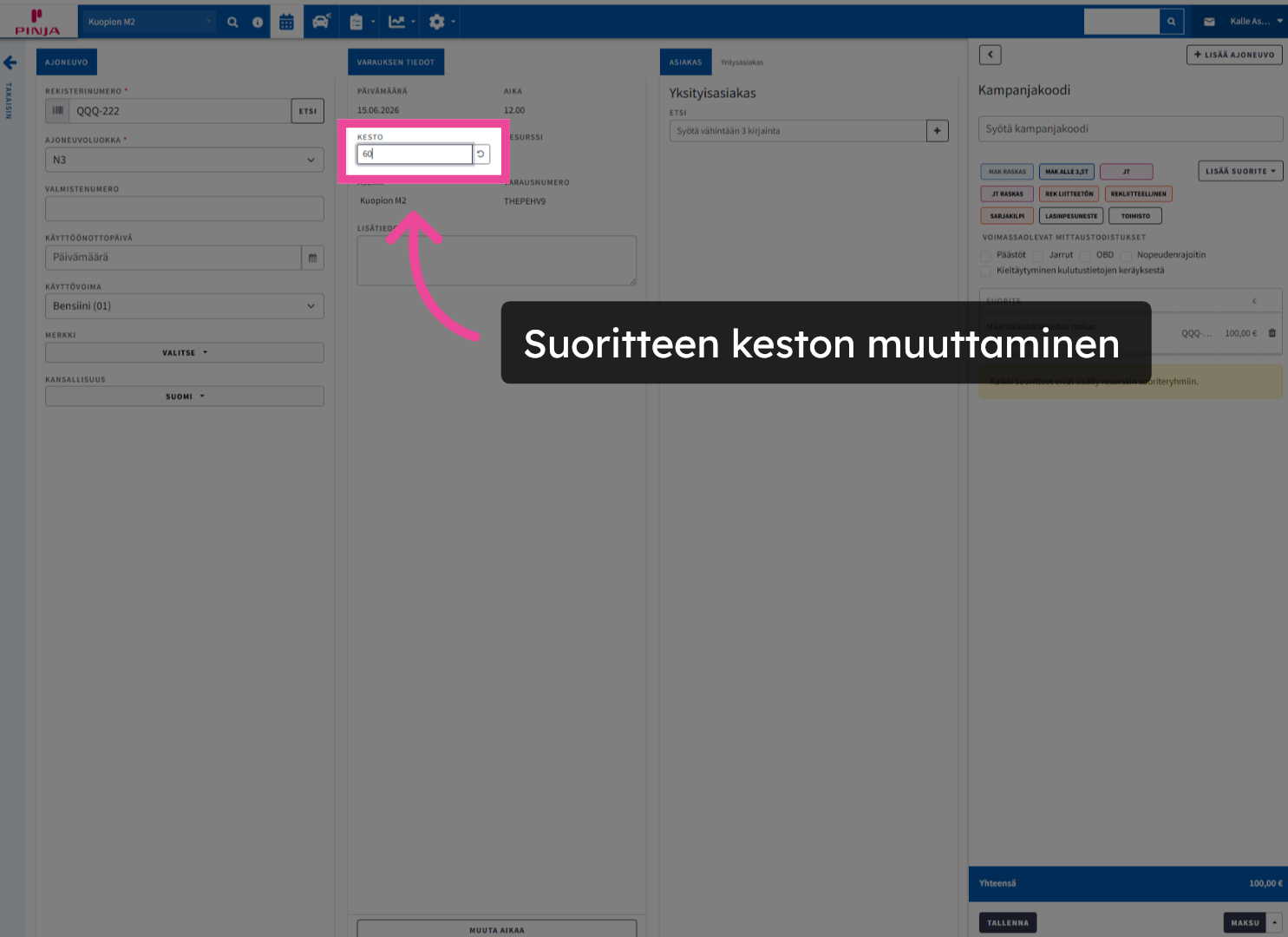
Task: Tick the Nopeudenrajoitin checkbox
Action: click(x=1126, y=256)
